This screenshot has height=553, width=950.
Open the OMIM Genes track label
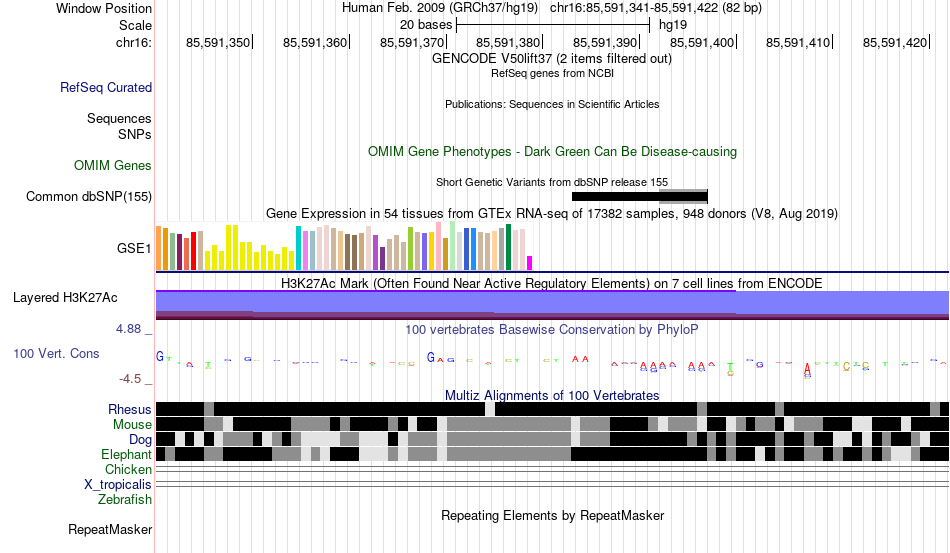(x=112, y=165)
